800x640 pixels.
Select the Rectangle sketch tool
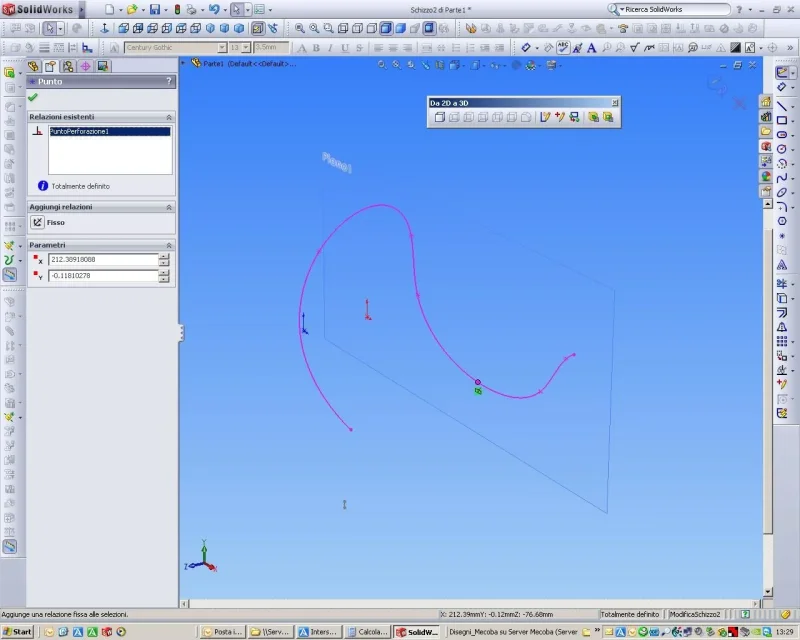(781, 120)
